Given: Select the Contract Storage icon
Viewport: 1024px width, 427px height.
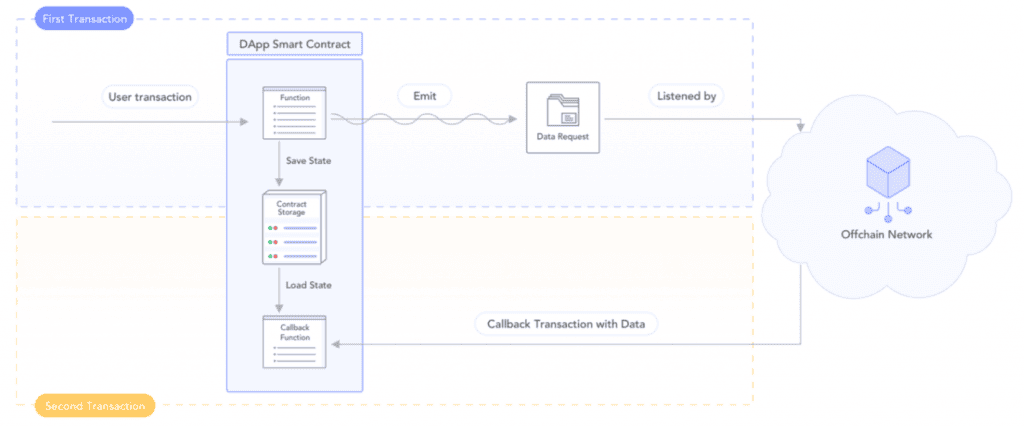Looking at the screenshot, I should point(294,227).
